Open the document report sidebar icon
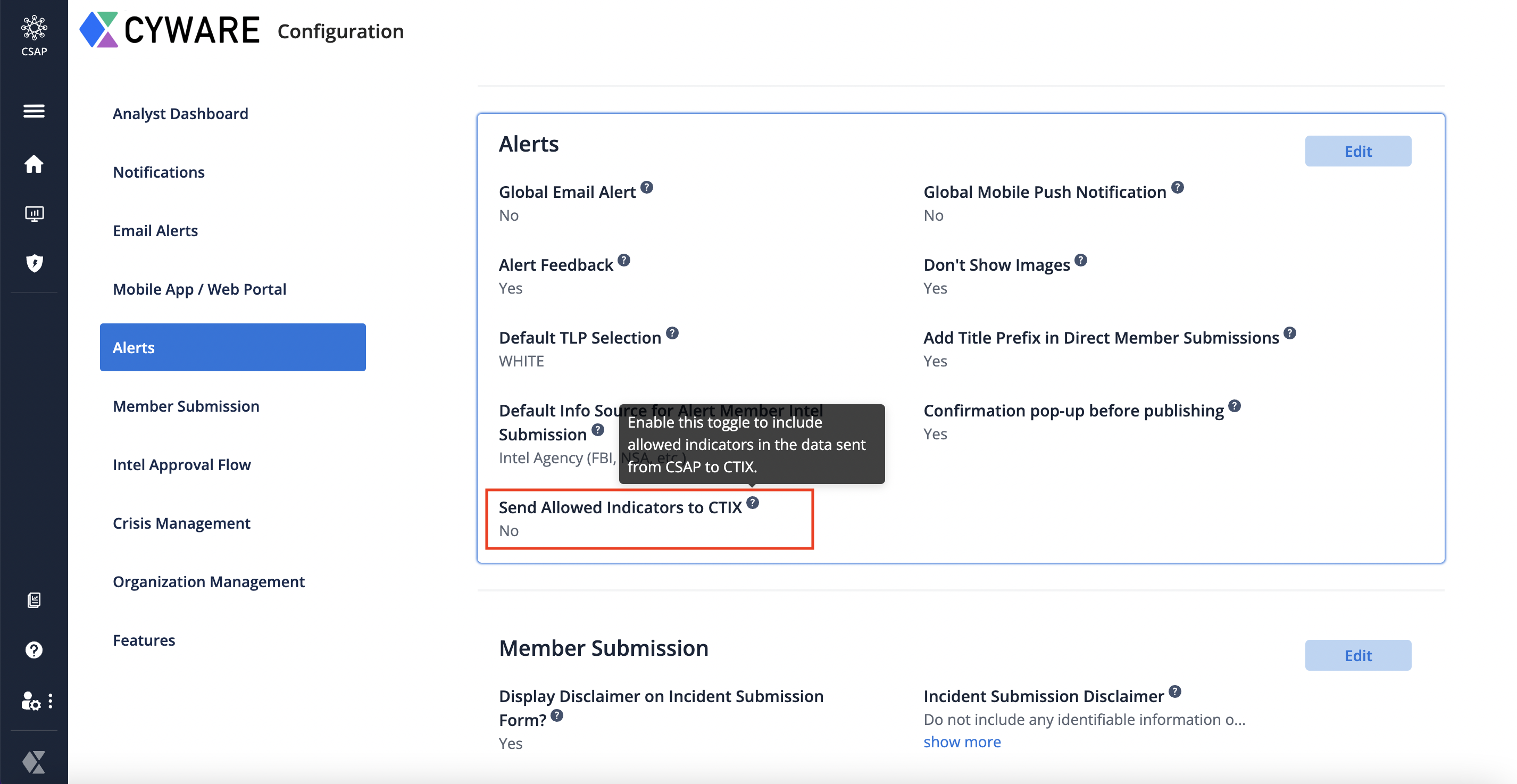The width and height of the screenshot is (1517, 784). pos(34,600)
